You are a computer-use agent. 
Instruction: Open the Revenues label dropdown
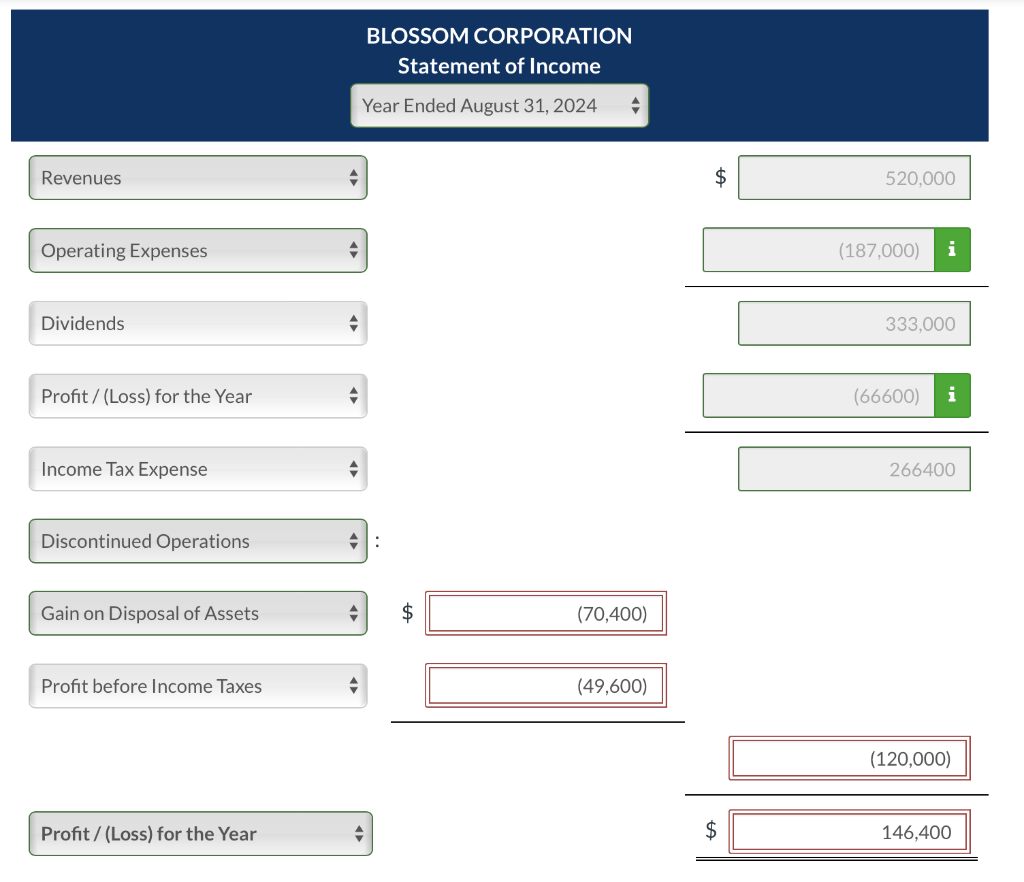click(197, 177)
